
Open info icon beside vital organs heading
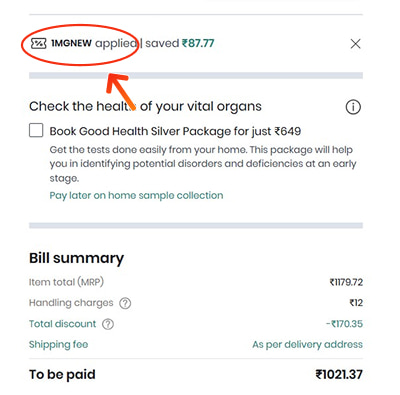coord(353,107)
